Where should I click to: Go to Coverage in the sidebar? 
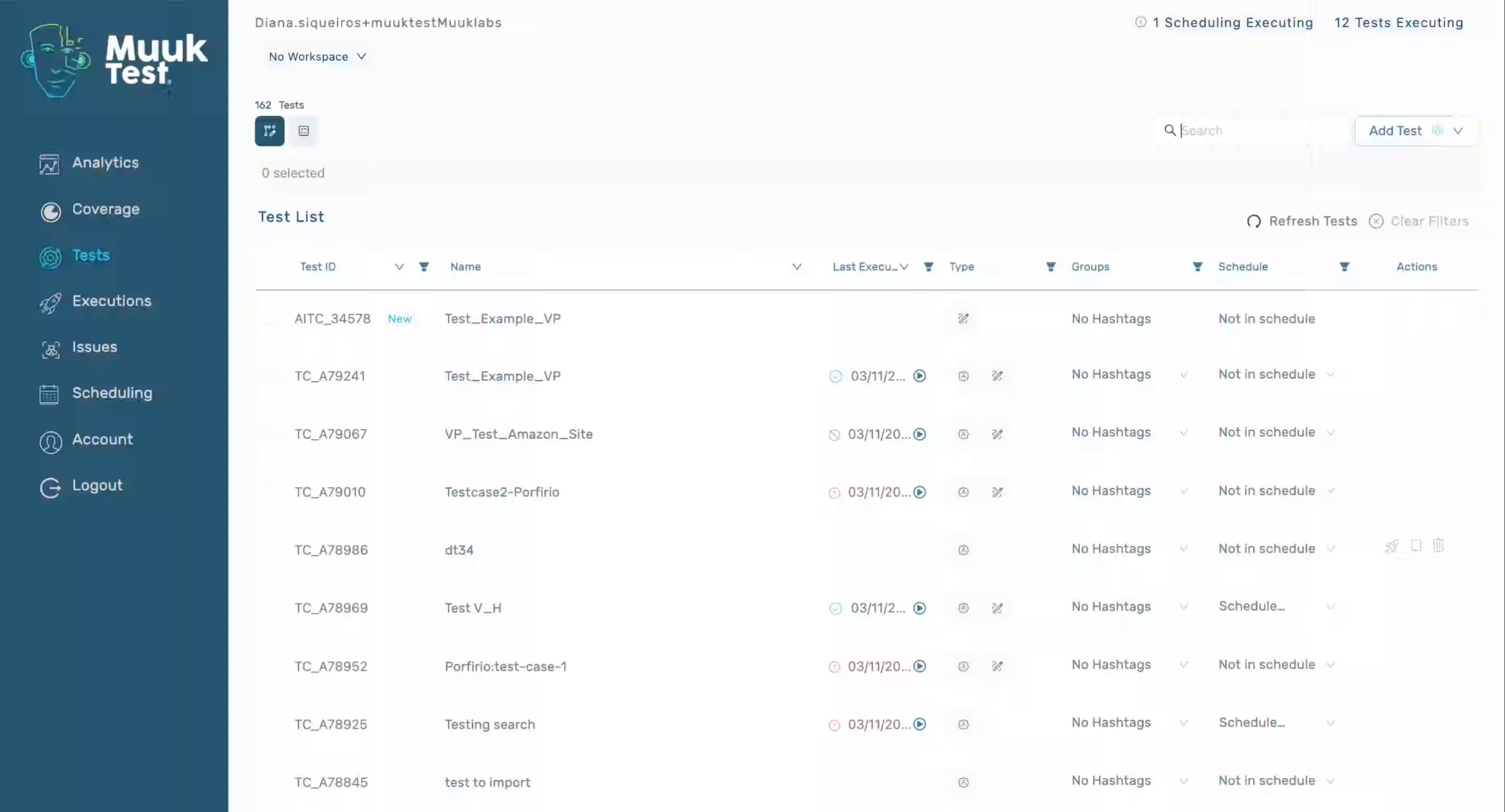click(89, 210)
